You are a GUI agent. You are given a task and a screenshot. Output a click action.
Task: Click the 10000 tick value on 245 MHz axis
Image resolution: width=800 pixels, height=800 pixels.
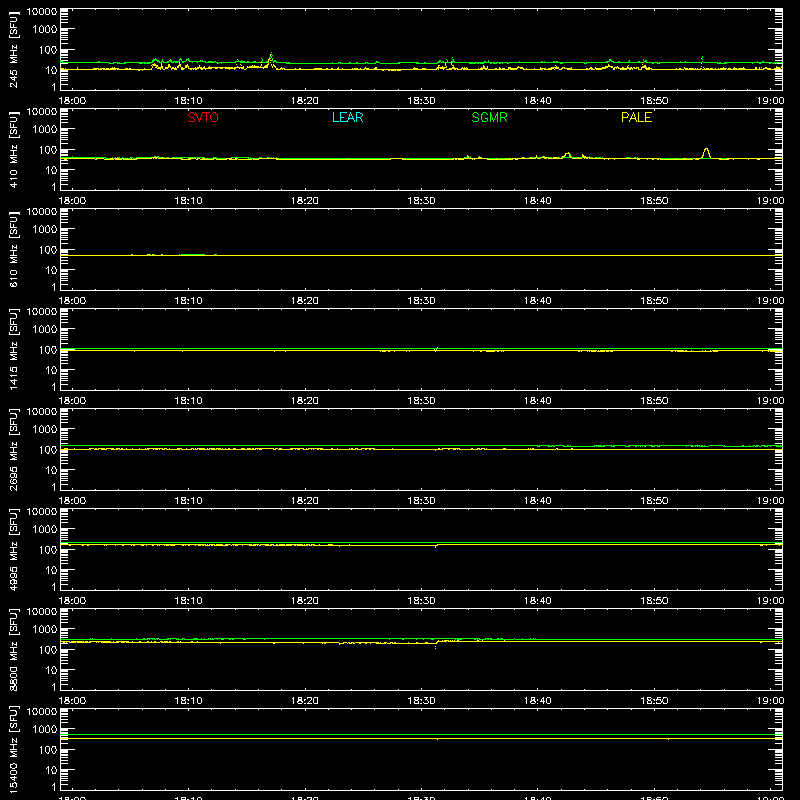[42, 12]
